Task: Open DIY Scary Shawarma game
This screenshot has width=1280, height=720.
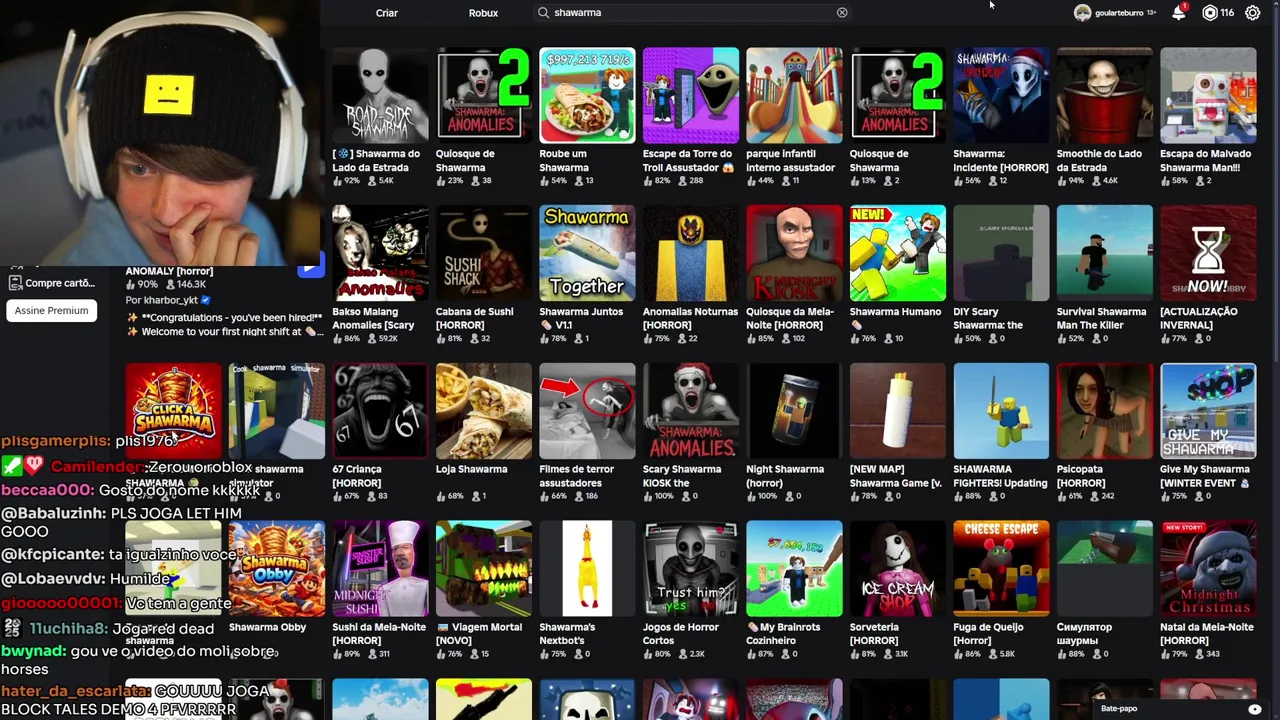Action: 1001,253
